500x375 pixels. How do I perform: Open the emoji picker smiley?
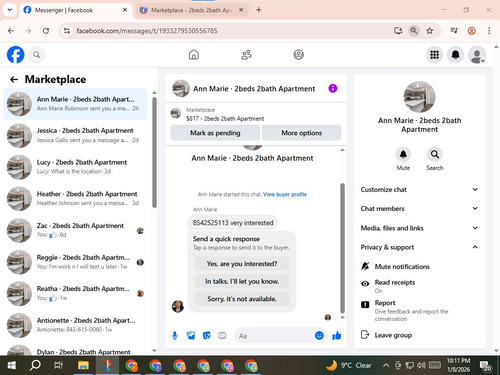click(x=319, y=336)
